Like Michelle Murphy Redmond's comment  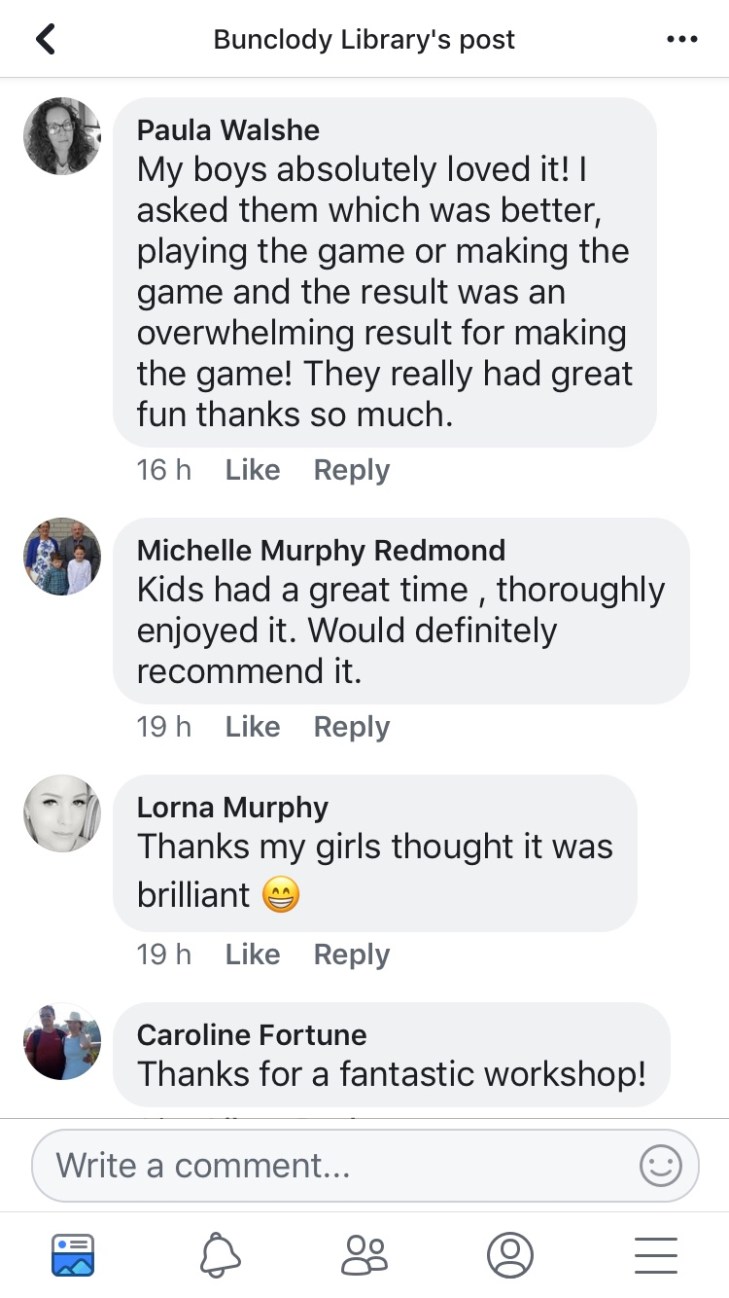252,727
